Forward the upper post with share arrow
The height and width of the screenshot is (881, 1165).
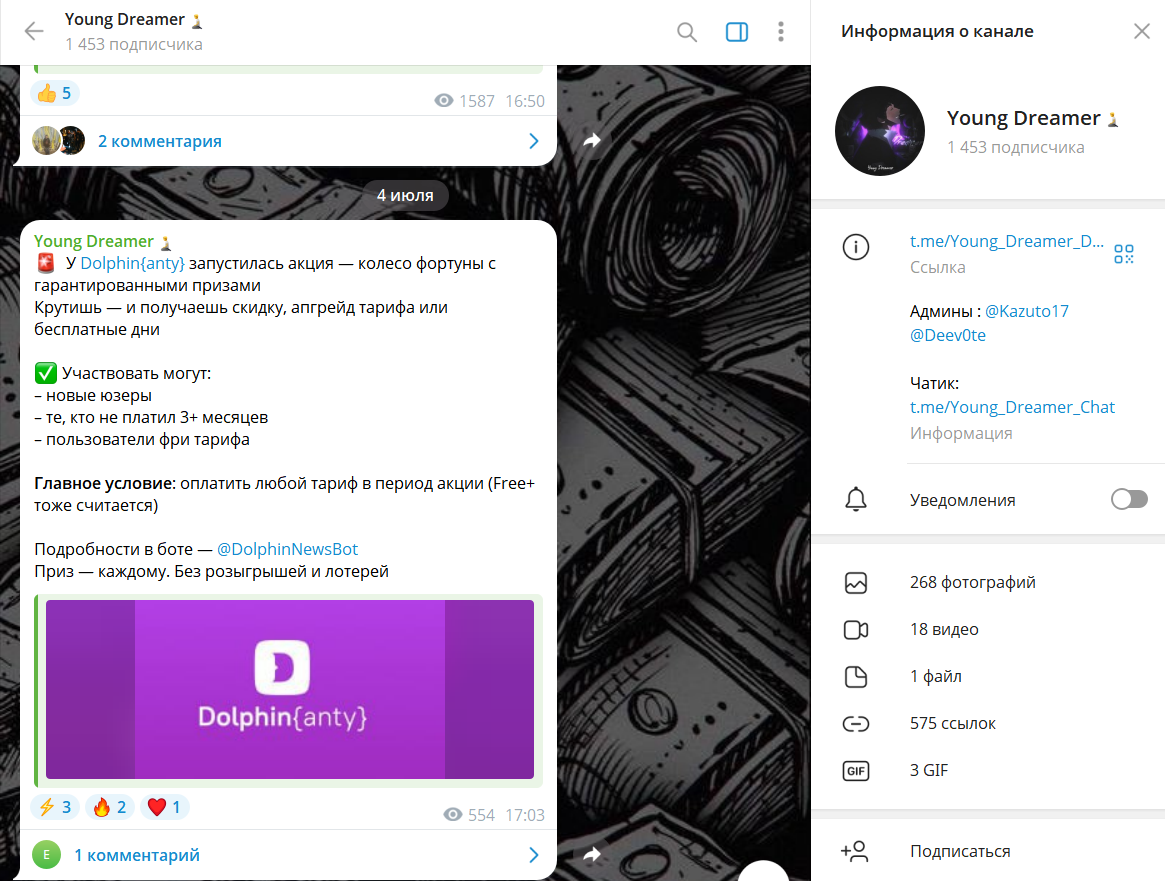[x=591, y=140]
